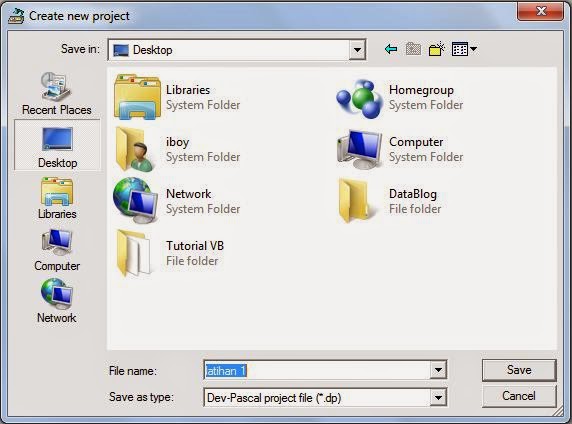572x424 pixels.
Task: Select the Network system folder icon
Action: coord(136,201)
